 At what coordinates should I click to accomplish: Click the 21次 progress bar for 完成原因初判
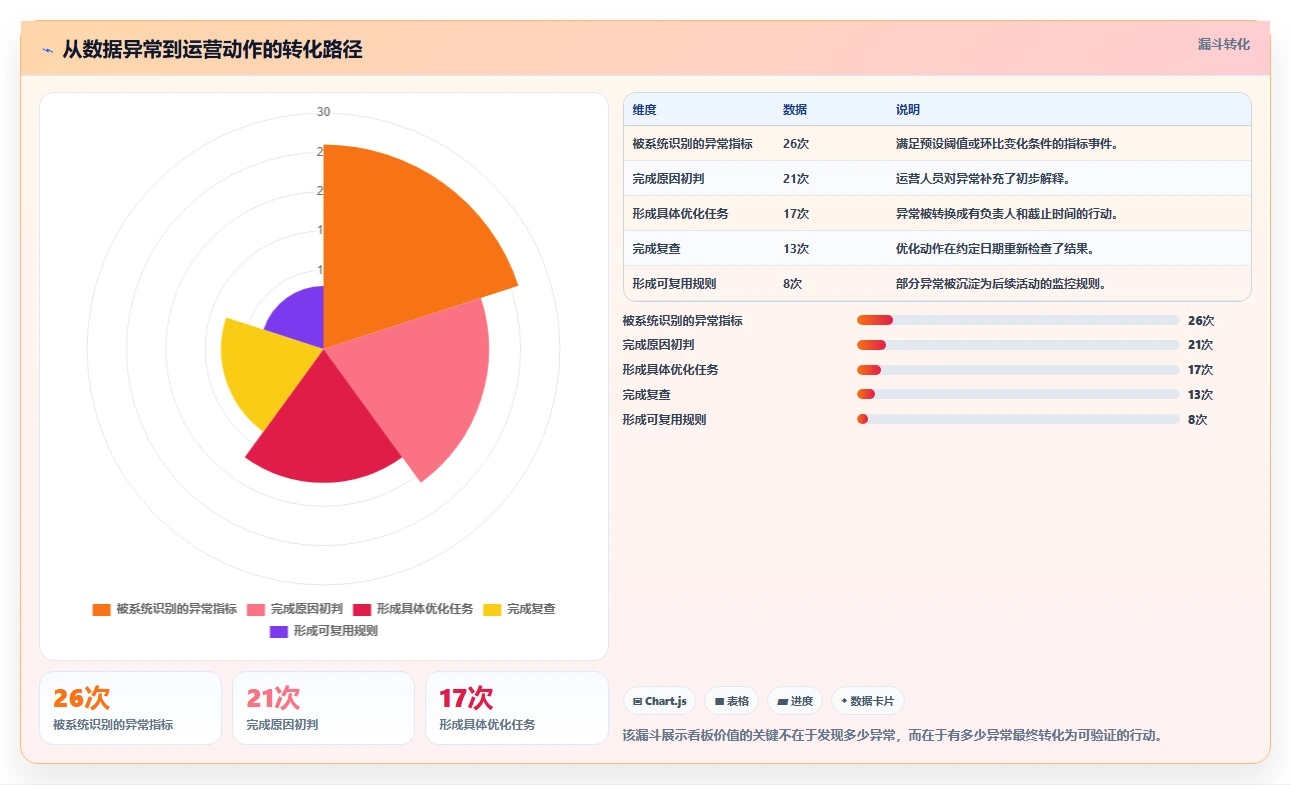coord(1018,345)
